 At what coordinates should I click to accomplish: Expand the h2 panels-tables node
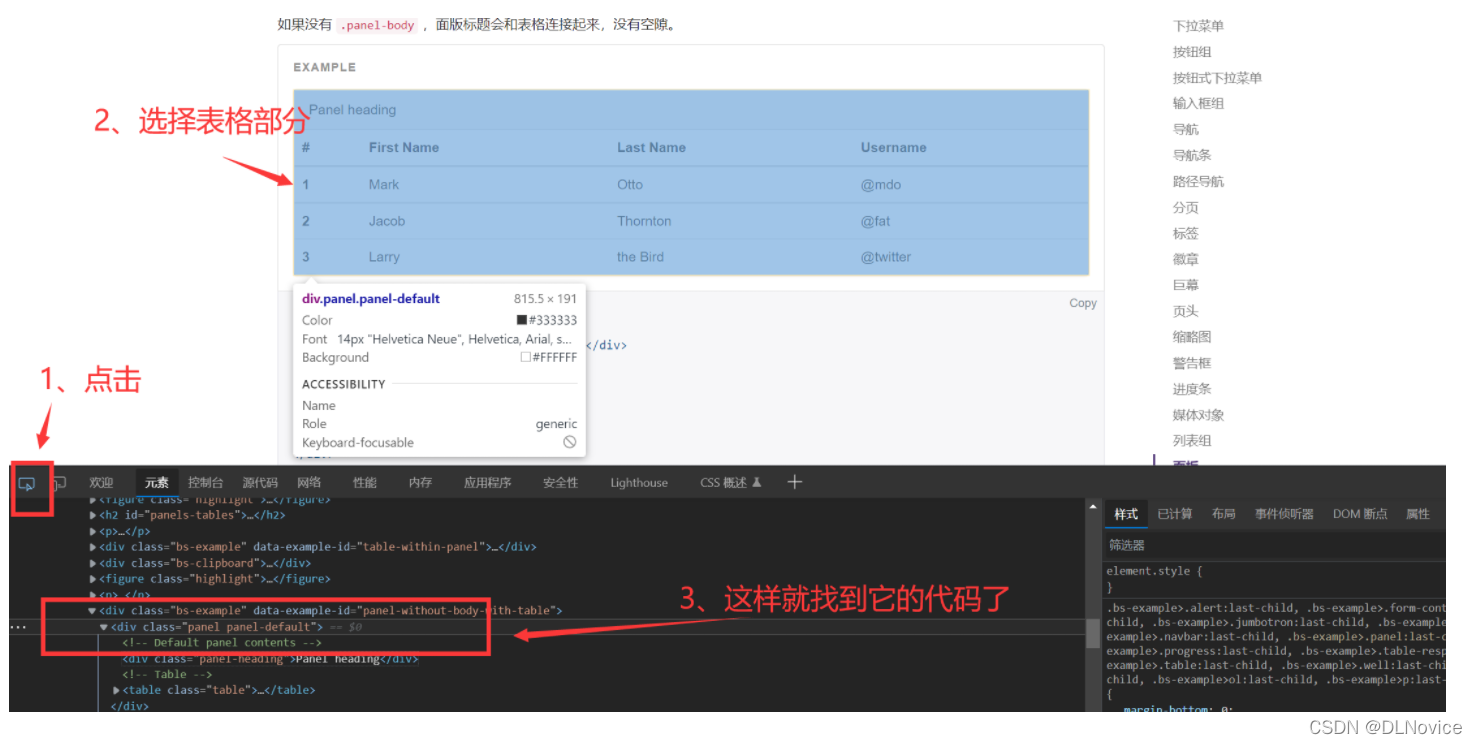click(x=93, y=515)
